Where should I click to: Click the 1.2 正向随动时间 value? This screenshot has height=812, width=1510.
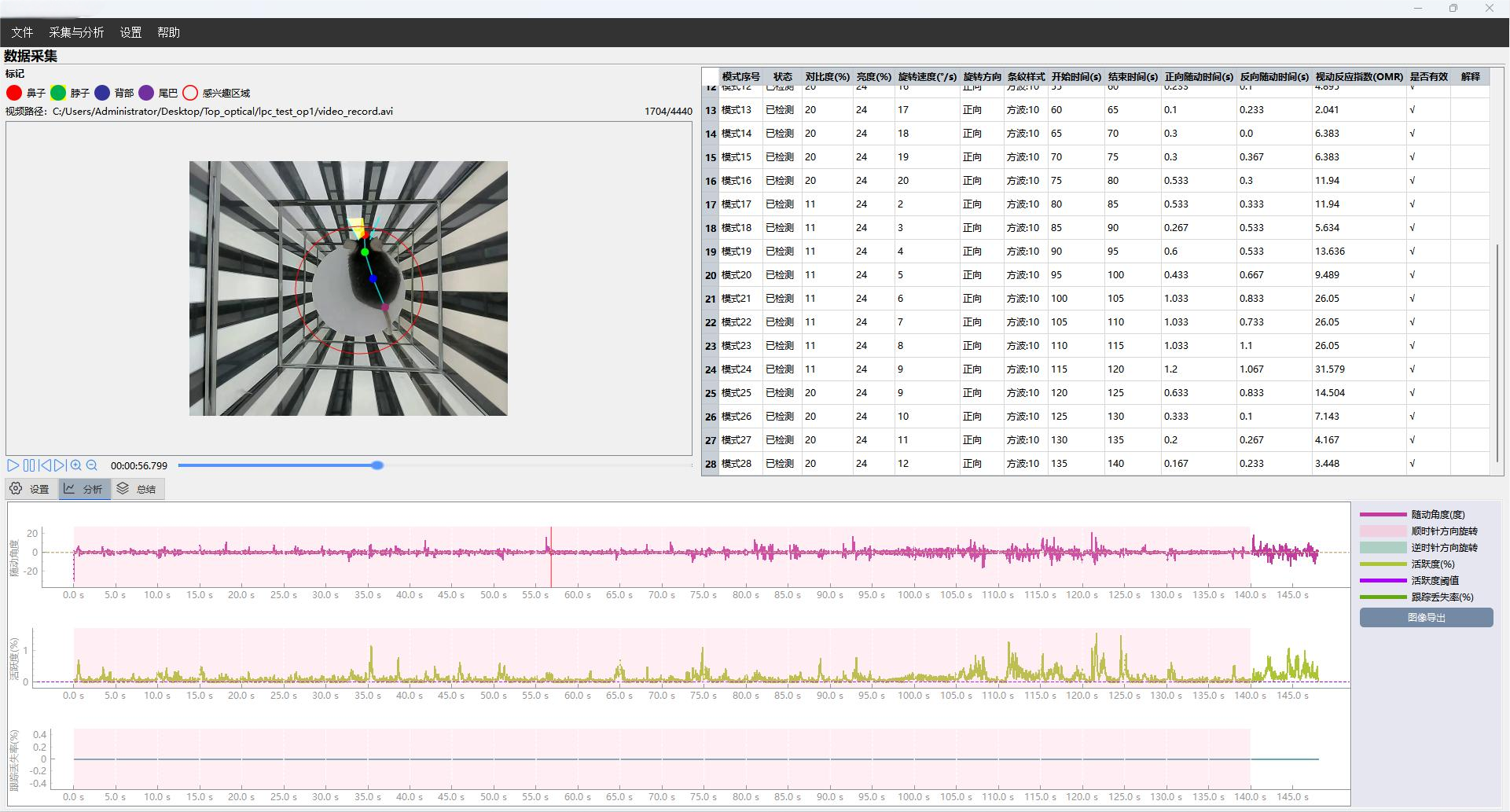[x=1199, y=369]
